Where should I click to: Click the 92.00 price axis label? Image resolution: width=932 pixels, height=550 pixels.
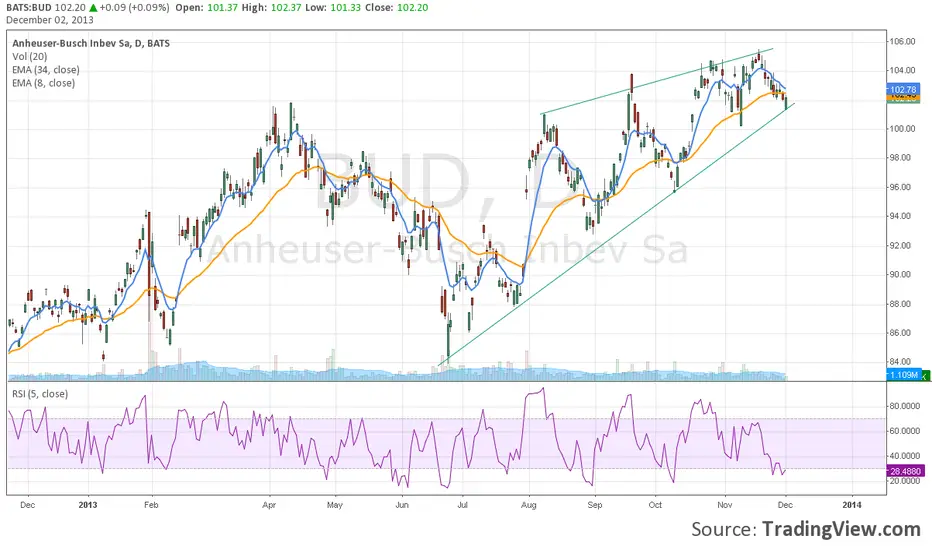pos(902,245)
